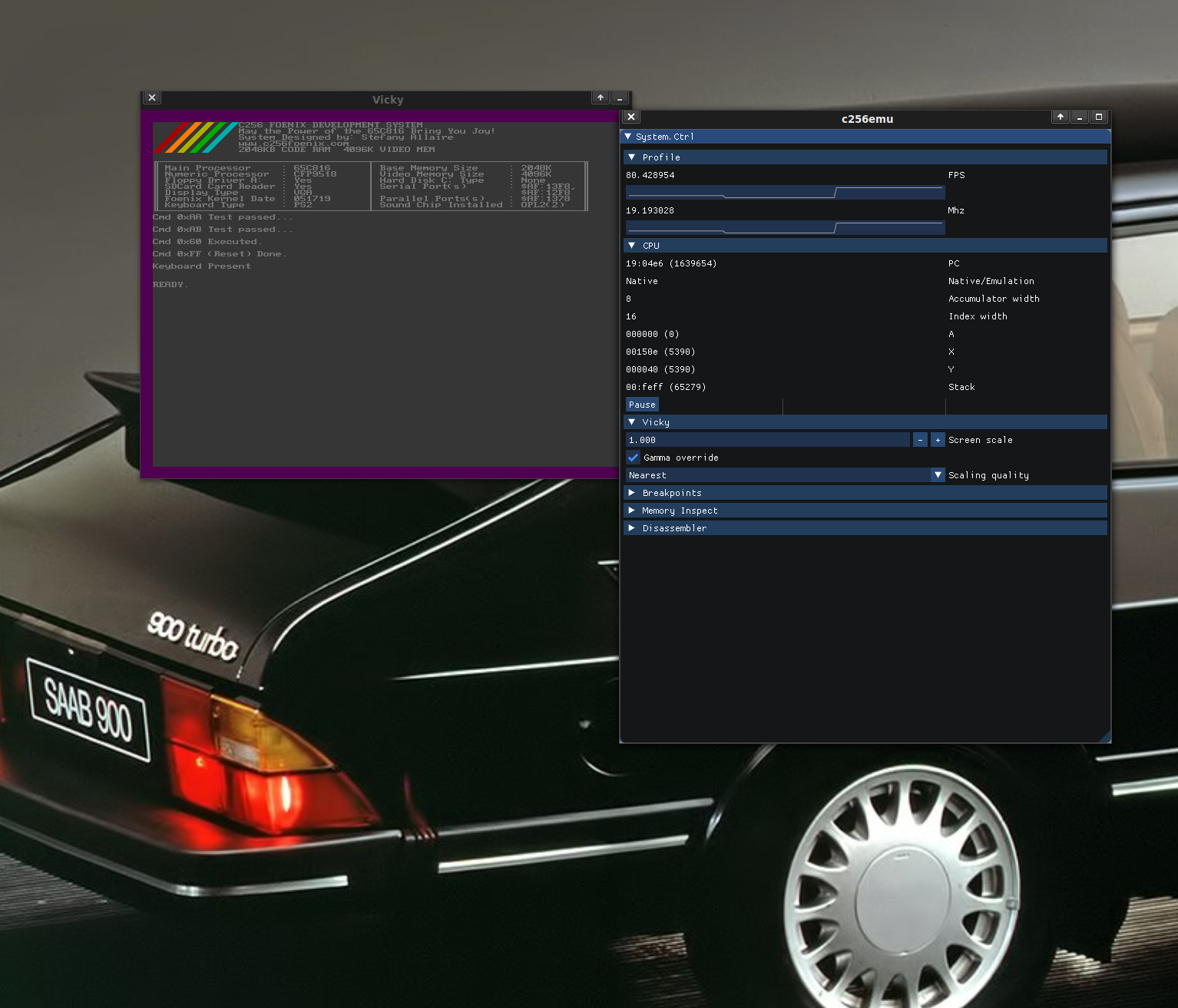This screenshot has height=1008, width=1178.
Task: Toggle the Gamma override checkbox
Action: pyautogui.click(x=634, y=458)
